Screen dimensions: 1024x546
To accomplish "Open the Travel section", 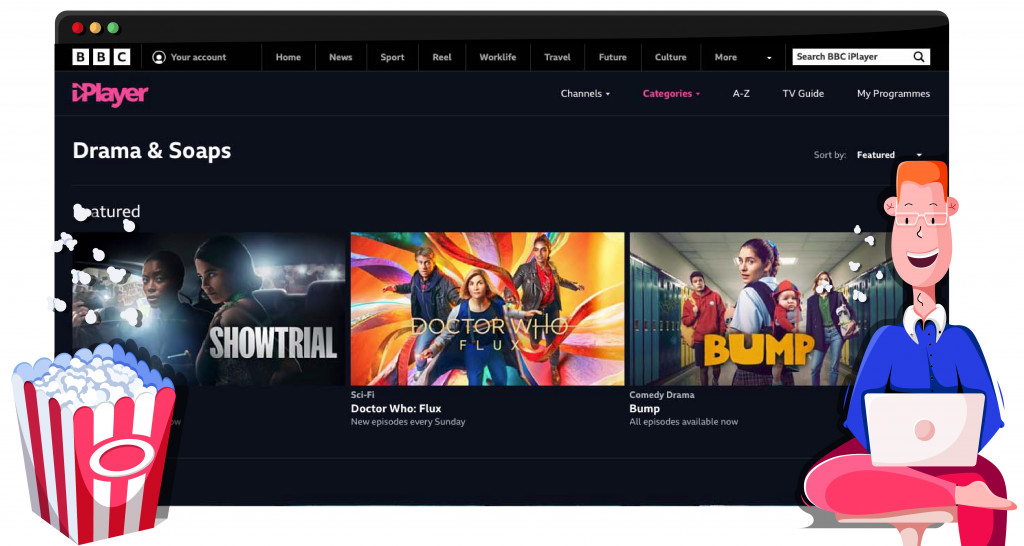I will click(x=557, y=57).
